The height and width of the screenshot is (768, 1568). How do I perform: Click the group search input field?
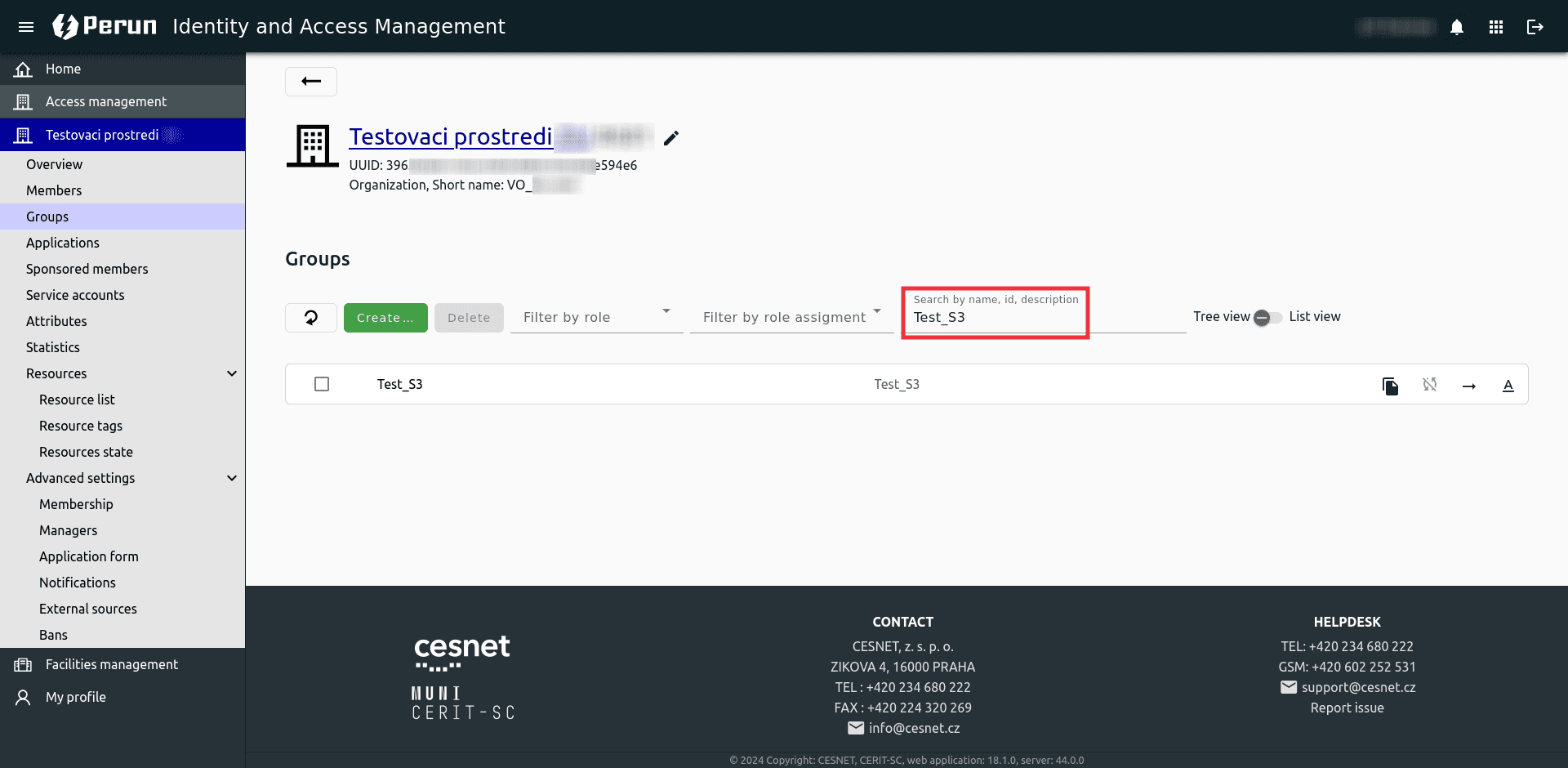(995, 317)
